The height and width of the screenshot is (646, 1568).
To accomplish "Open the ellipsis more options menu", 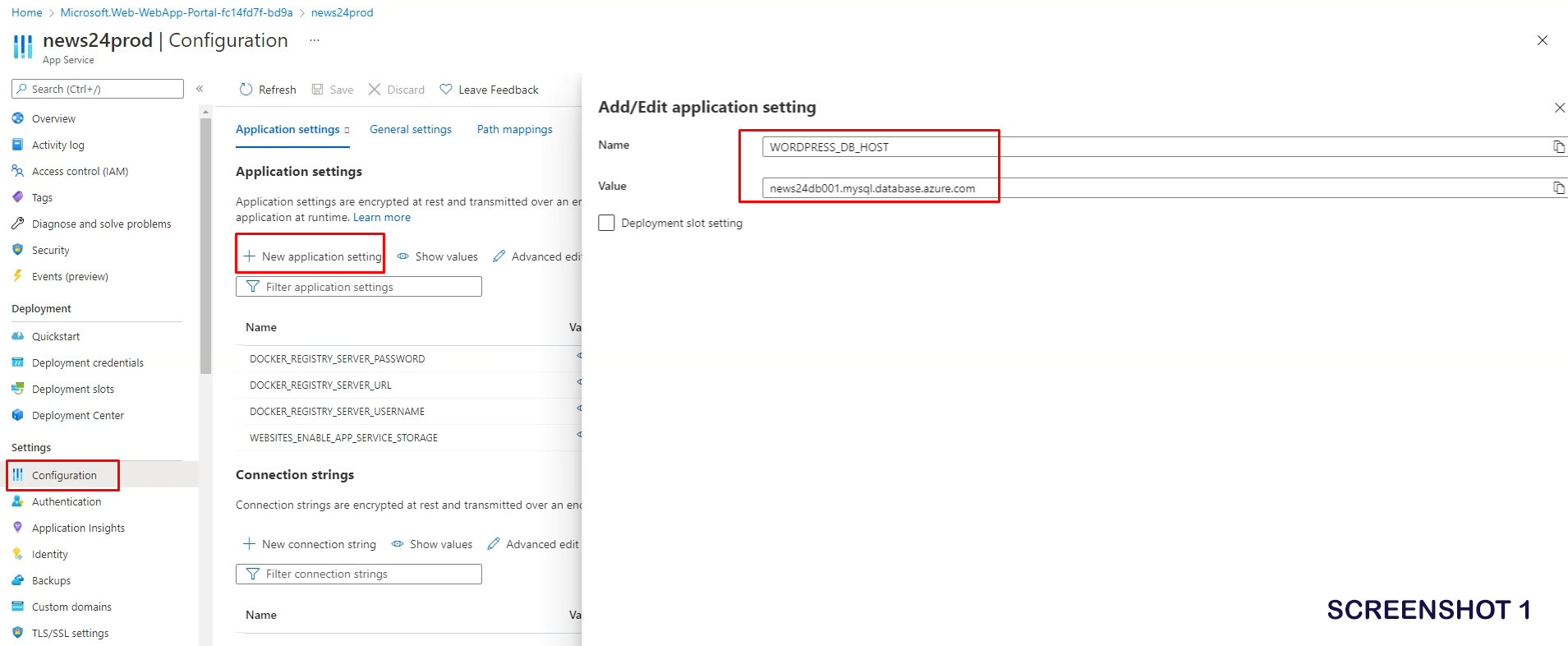I will pos(315,40).
